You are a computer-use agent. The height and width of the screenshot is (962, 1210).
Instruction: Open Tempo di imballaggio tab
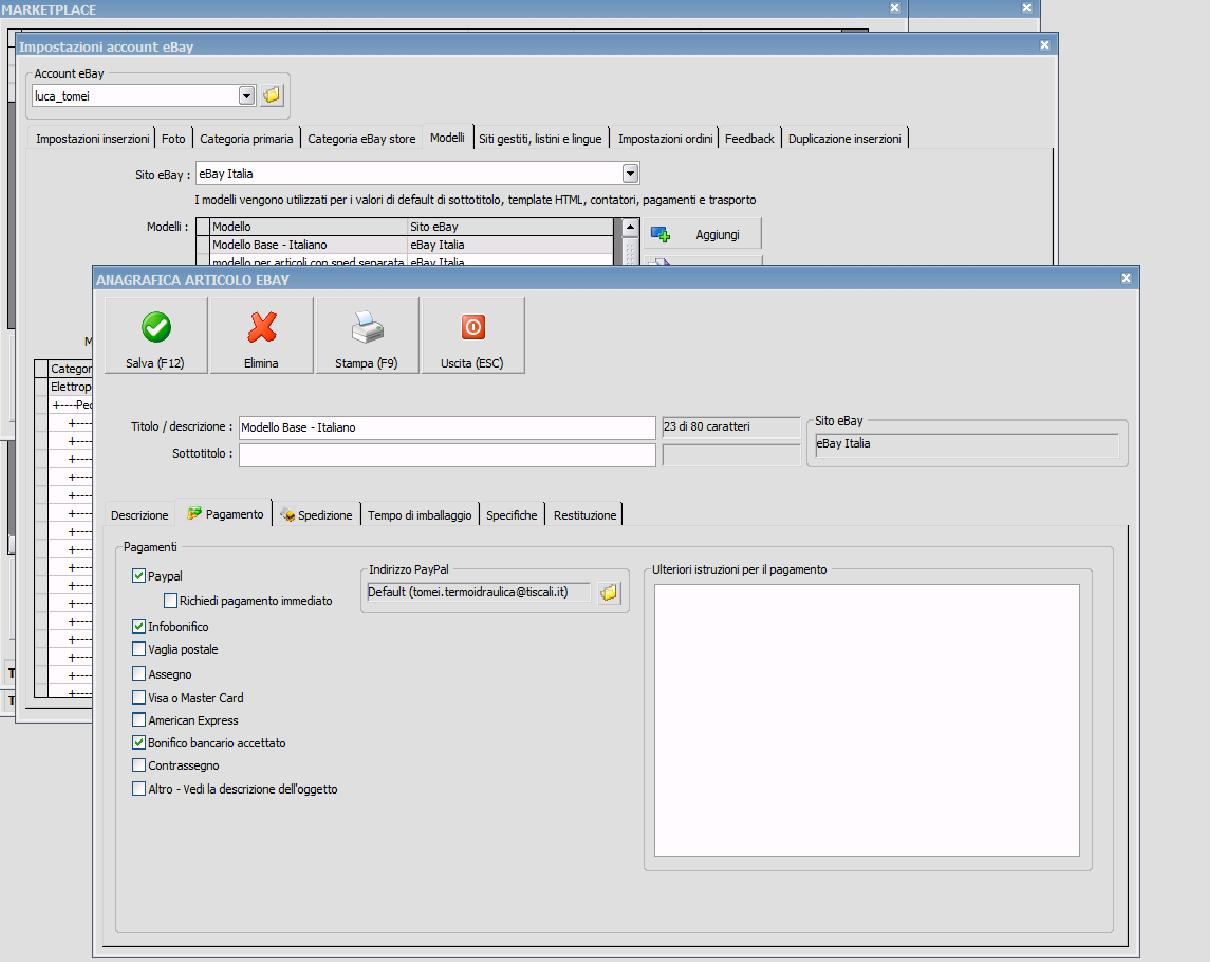[x=420, y=515]
